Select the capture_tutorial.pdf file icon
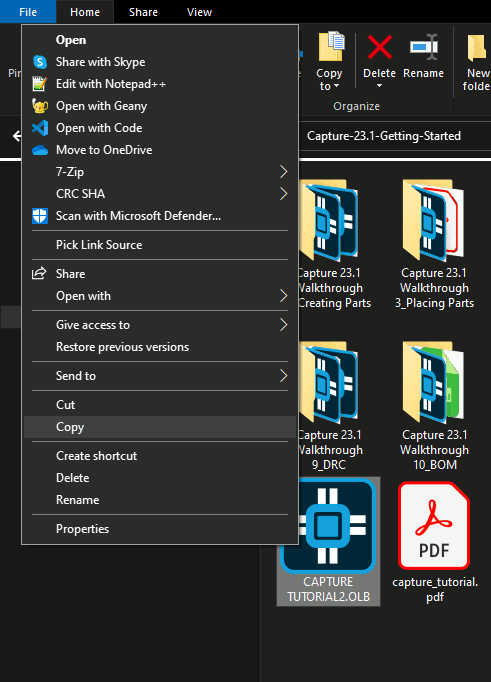 pyautogui.click(x=434, y=525)
